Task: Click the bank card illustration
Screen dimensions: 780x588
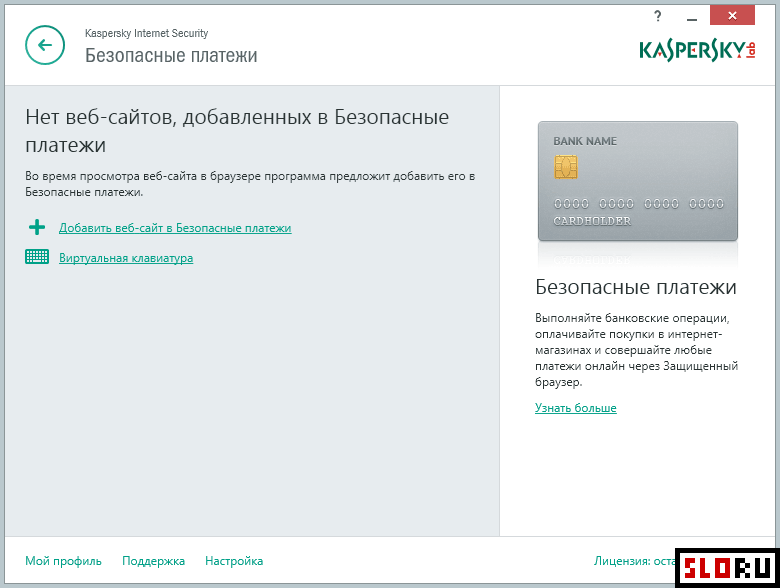Action: pyautogui.click(x=638, y=181)
